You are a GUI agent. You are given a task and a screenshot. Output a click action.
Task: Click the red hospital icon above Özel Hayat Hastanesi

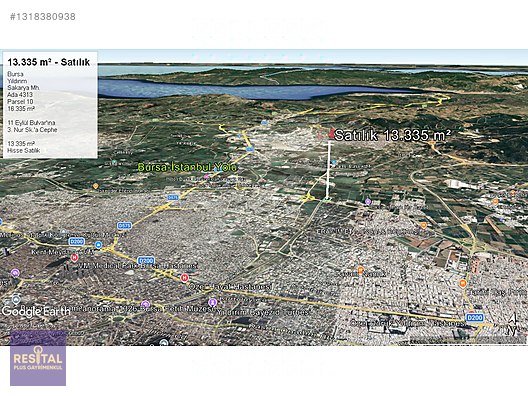pyautogui.click(x=184, y=278)
